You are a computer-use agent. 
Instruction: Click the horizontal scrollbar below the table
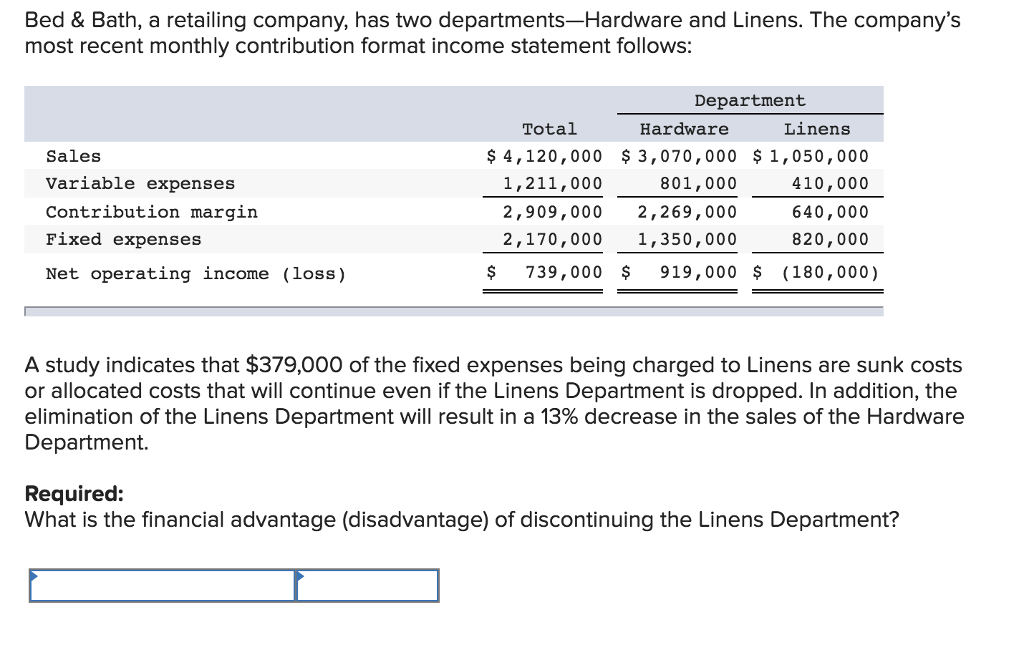[x=454, y=311]
